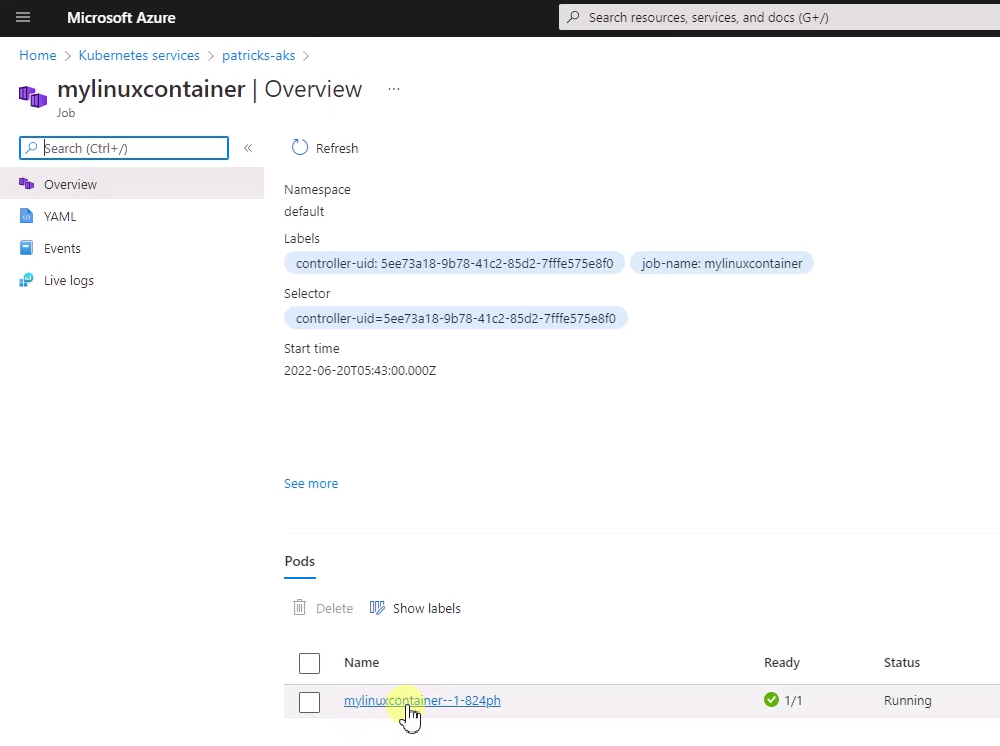The width and height of the screenshot is (1000, 746).
Task: Open the Overview menu item
Action: click(132, 184)
